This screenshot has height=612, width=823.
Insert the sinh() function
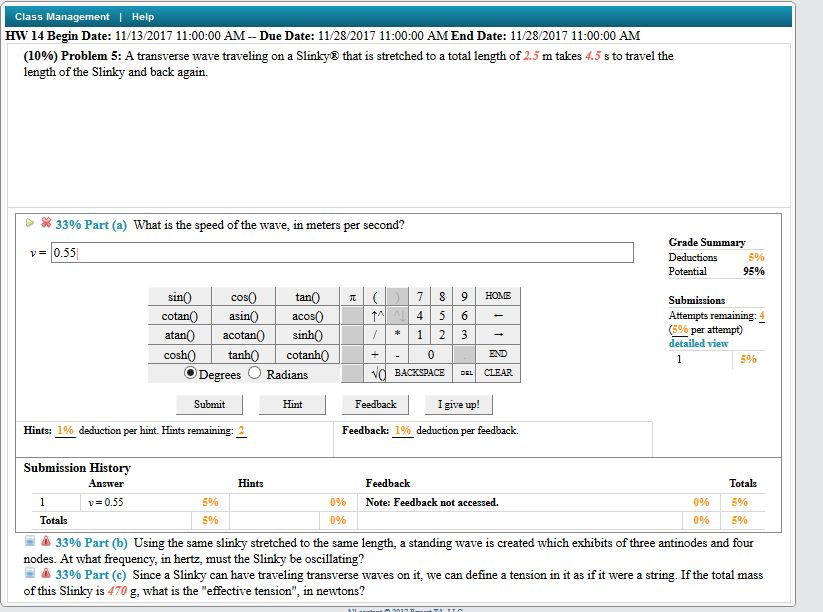coord(308,335)
